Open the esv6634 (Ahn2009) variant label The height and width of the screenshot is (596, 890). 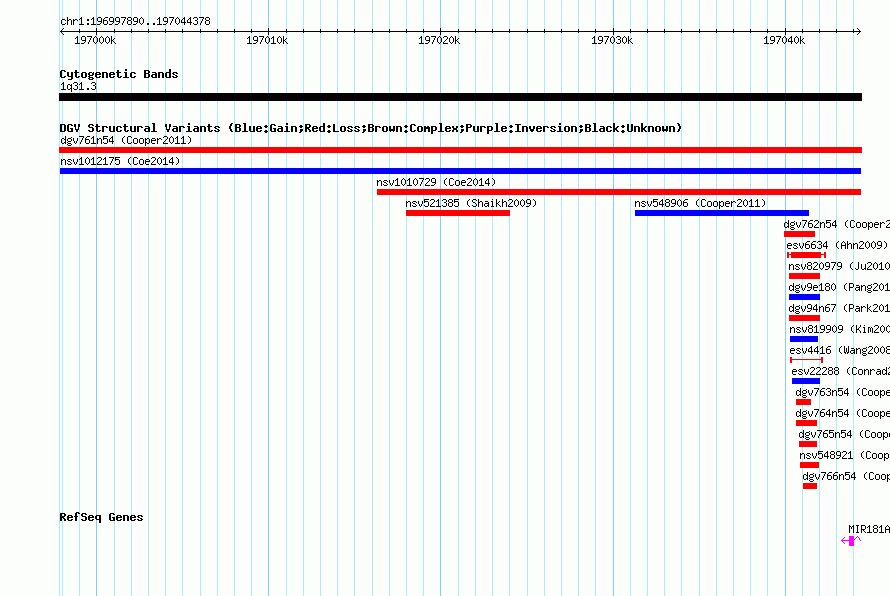point(837,245)
